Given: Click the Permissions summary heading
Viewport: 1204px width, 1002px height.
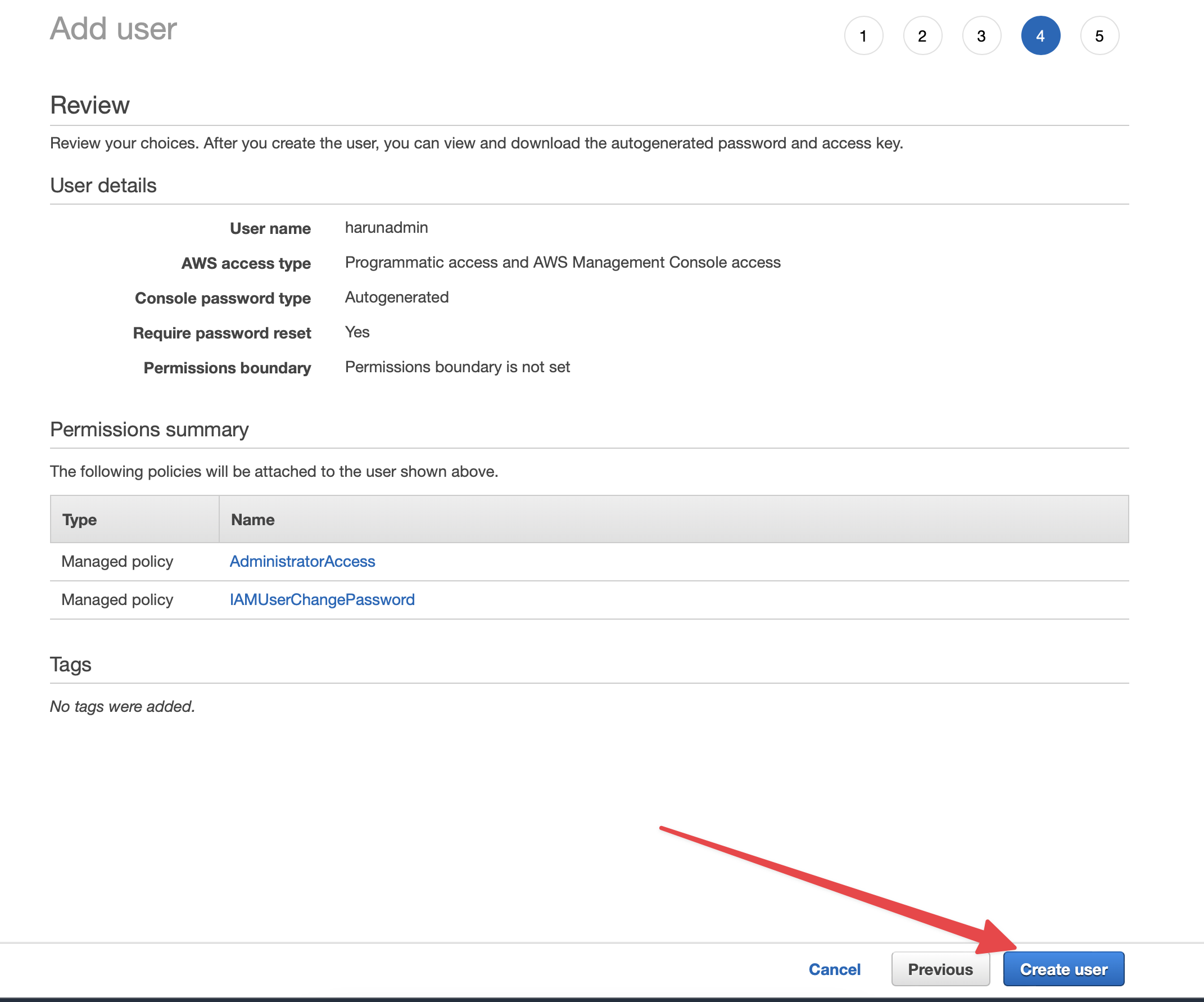Looking at the screenshot, I should (x=149, y=429).
